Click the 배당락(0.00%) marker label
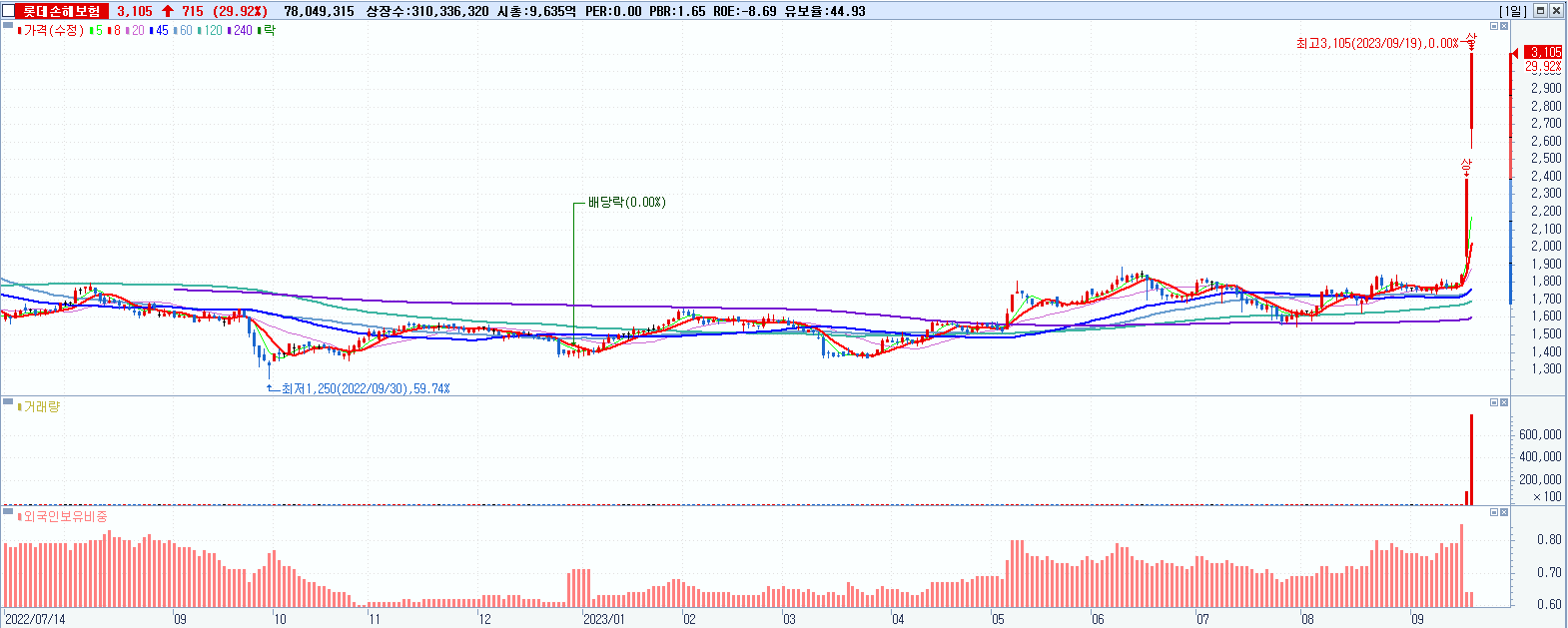This screenshot has width=1568, height=628. (x=626, y=202)
